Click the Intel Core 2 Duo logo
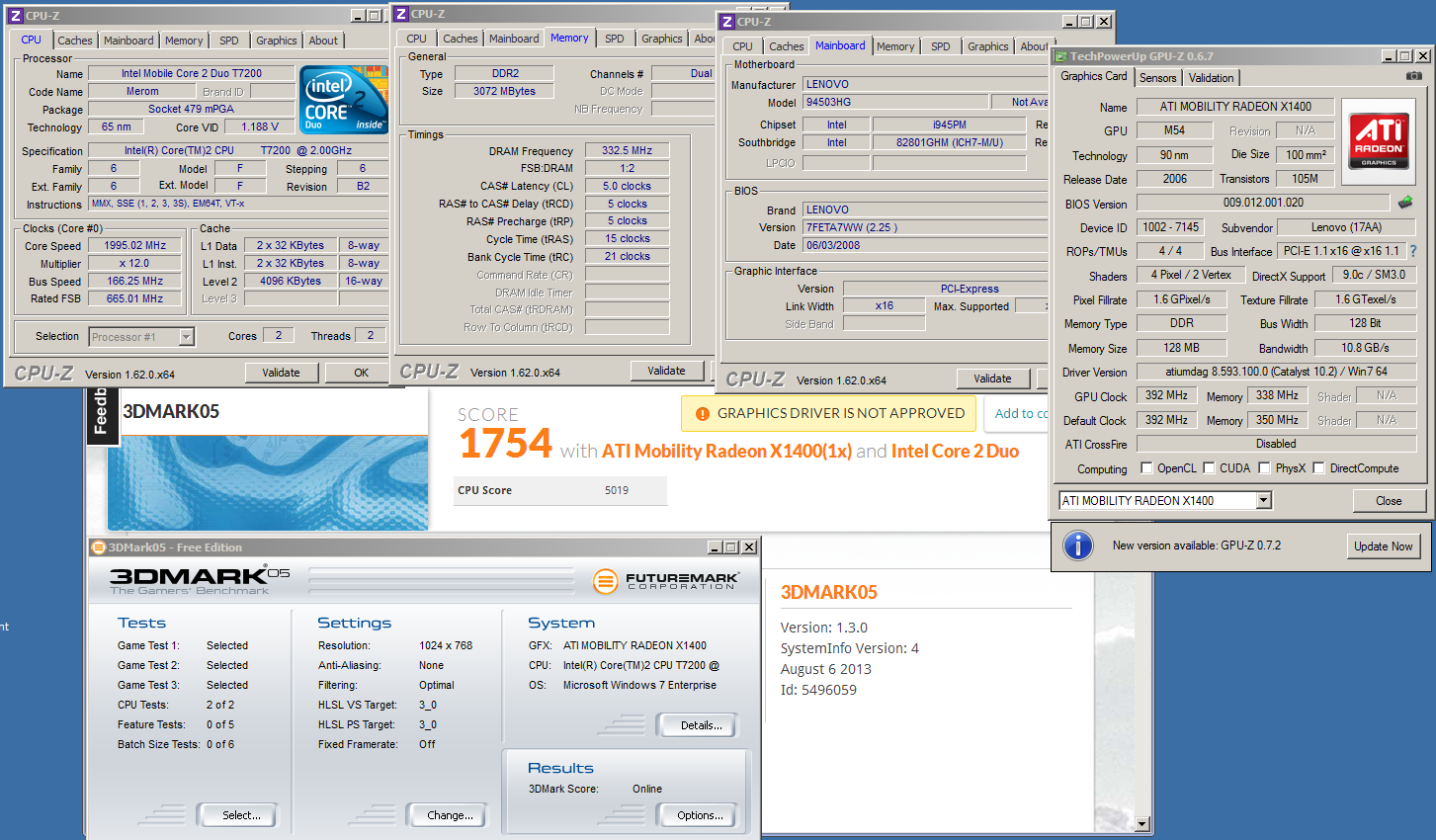The width and height of the screenshot is (1436, 840). coord(343,99)
